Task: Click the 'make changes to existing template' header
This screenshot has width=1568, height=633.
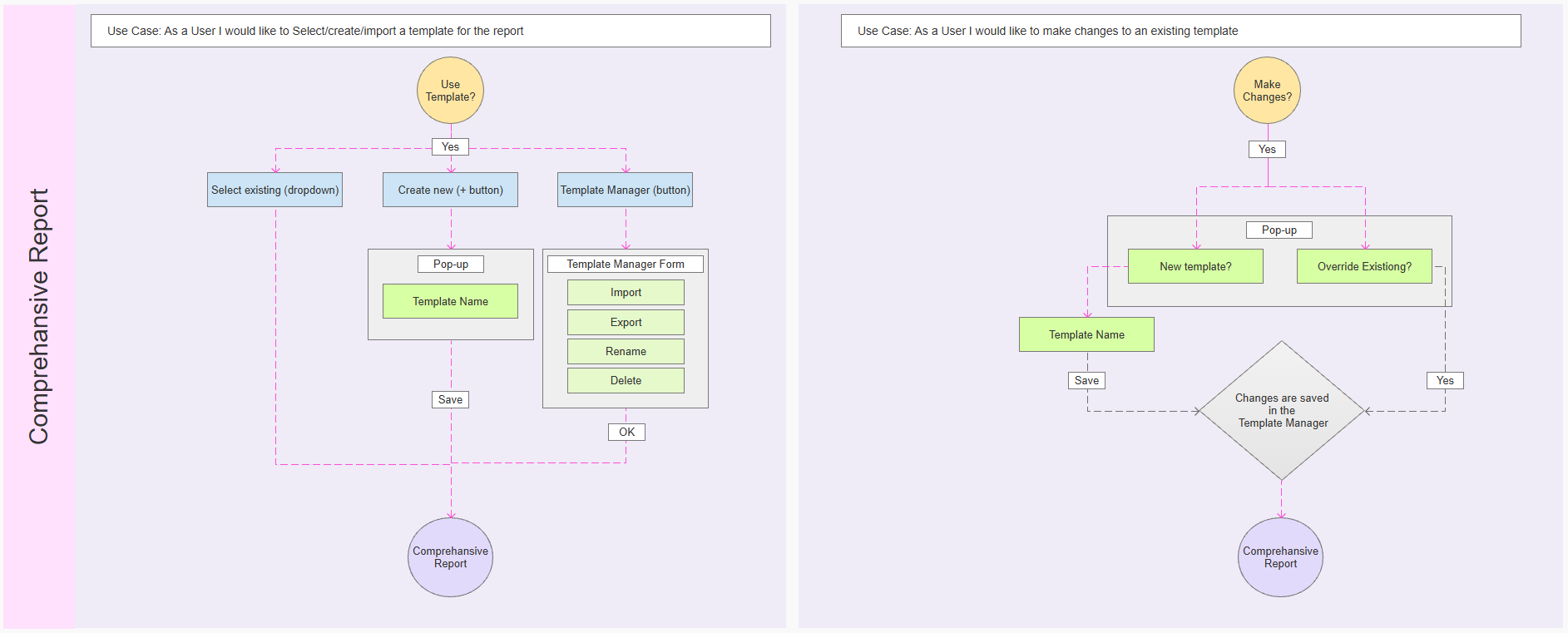Action: pyautogui.click(x=1181, y=31)
